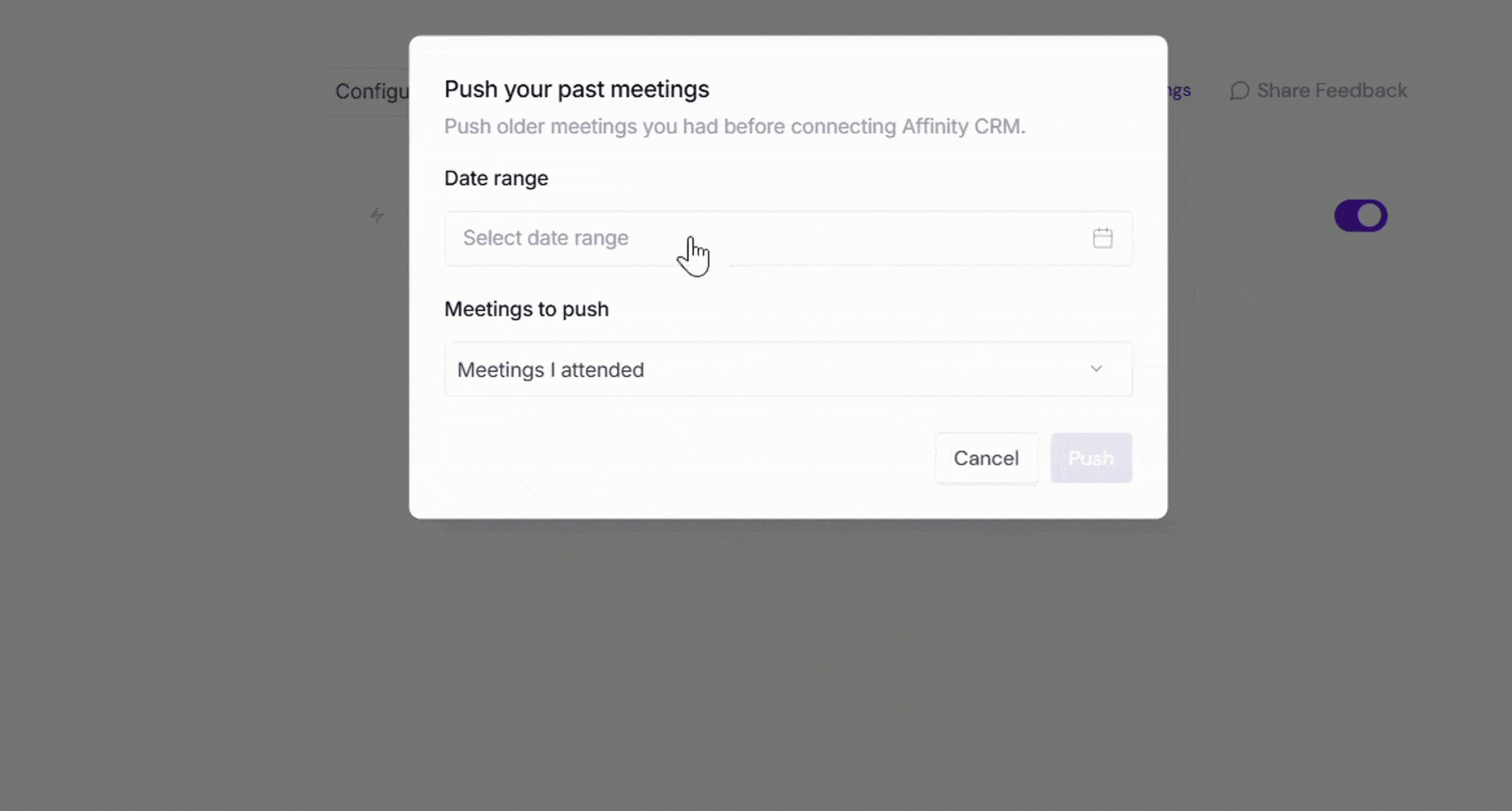Click the speech bubble feedback icon
The height and width of the screenshot is (811, 1512).
(1240, 91)
